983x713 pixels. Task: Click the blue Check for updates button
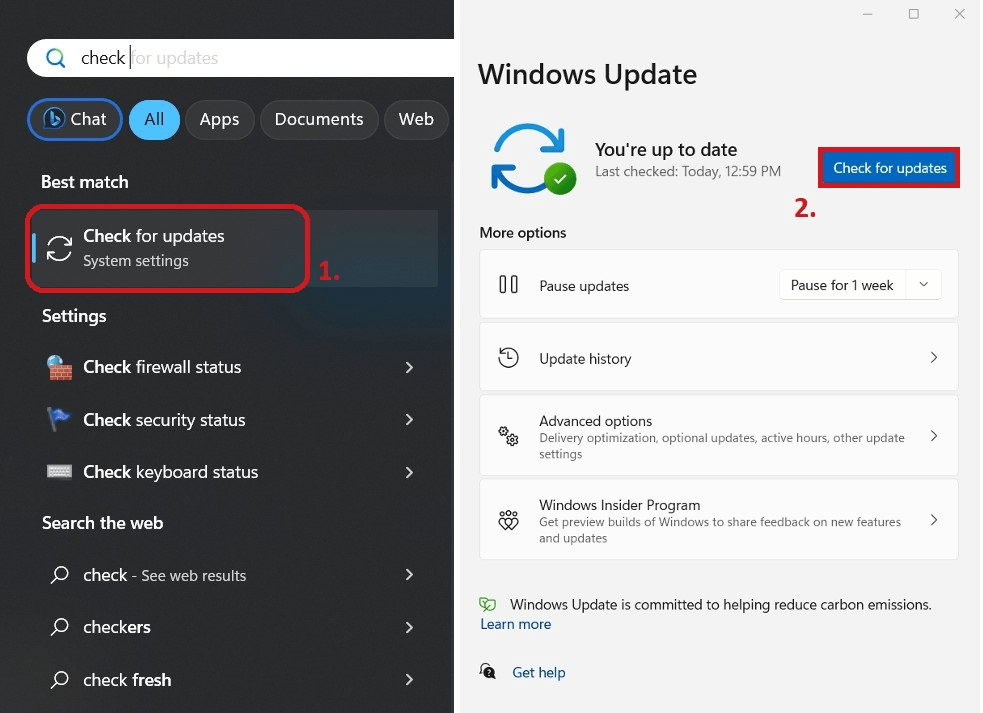click(x=889, y=168)
